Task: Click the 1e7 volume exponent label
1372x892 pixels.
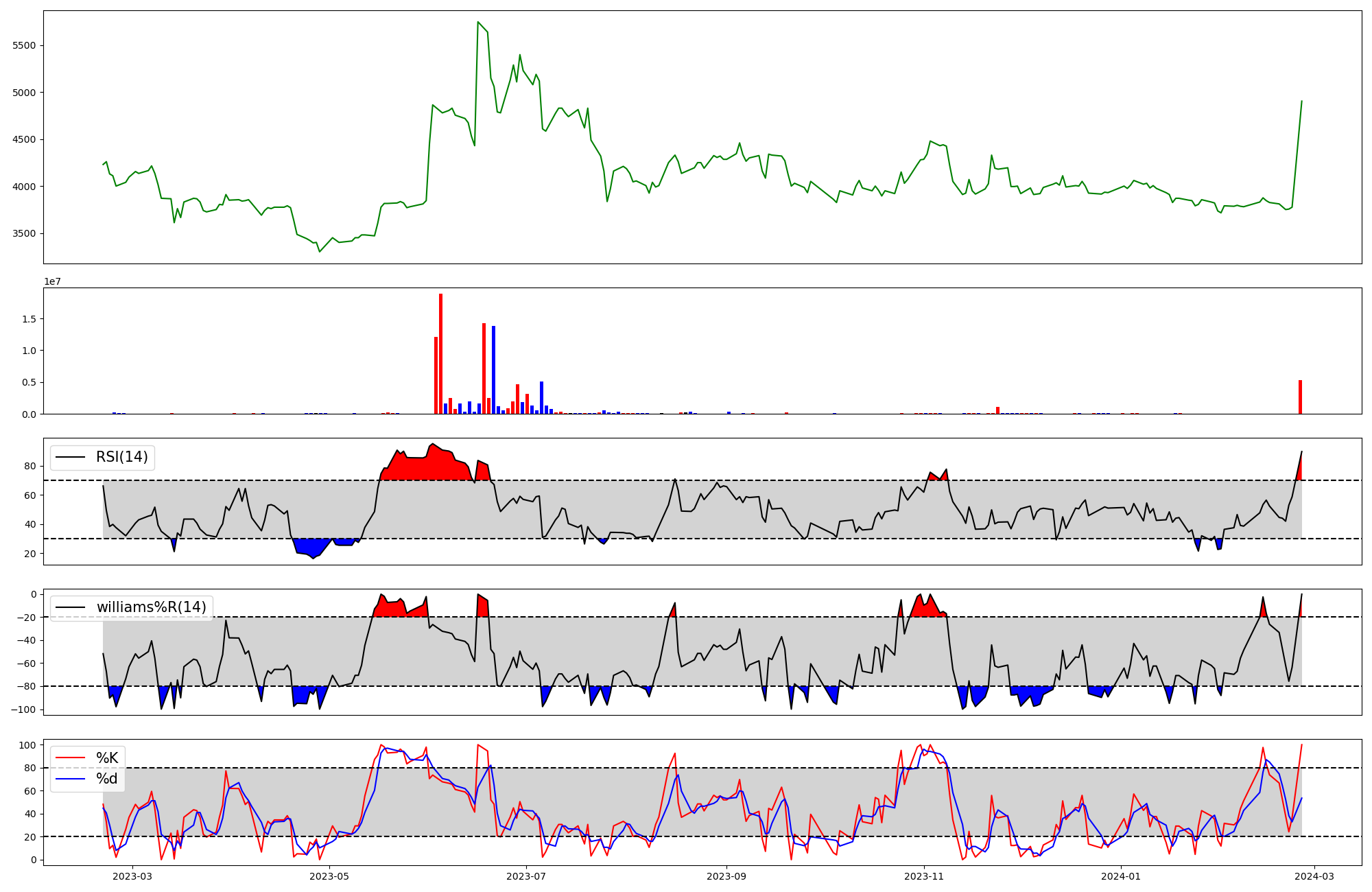Action: point(53,281)
